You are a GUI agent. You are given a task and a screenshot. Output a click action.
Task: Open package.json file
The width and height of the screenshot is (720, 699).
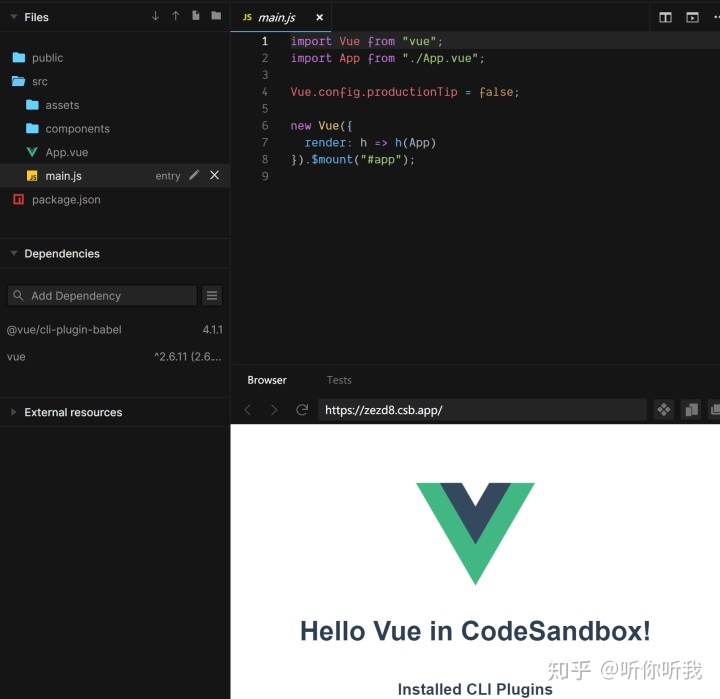point(66,200)
